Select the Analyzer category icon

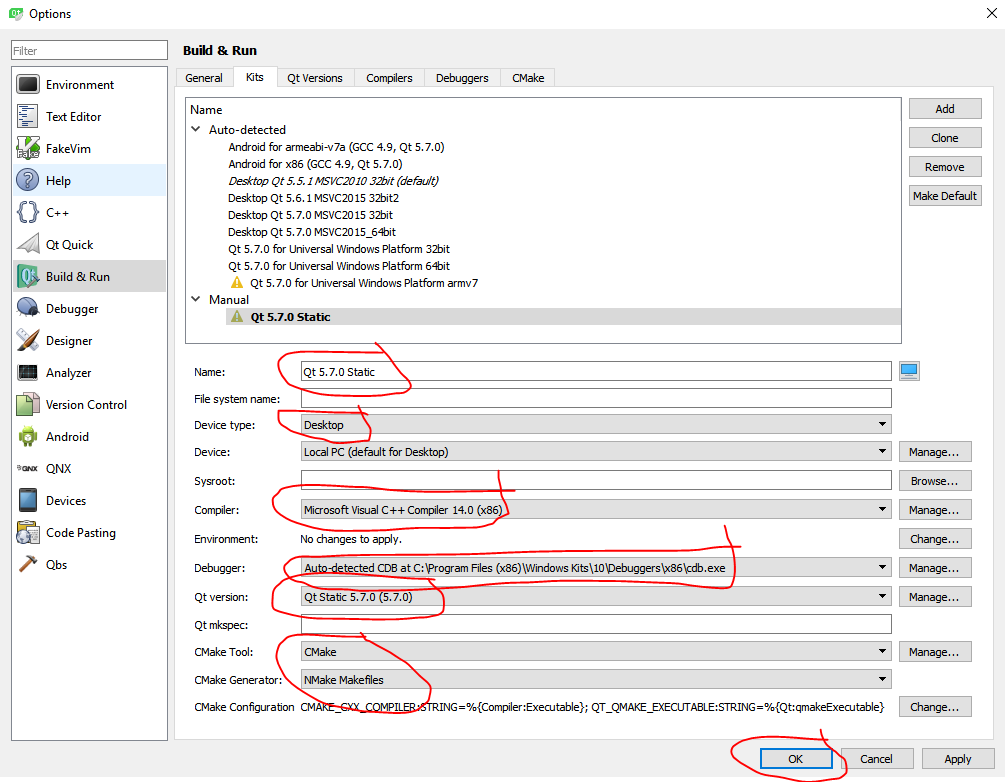tap(28, 372)
